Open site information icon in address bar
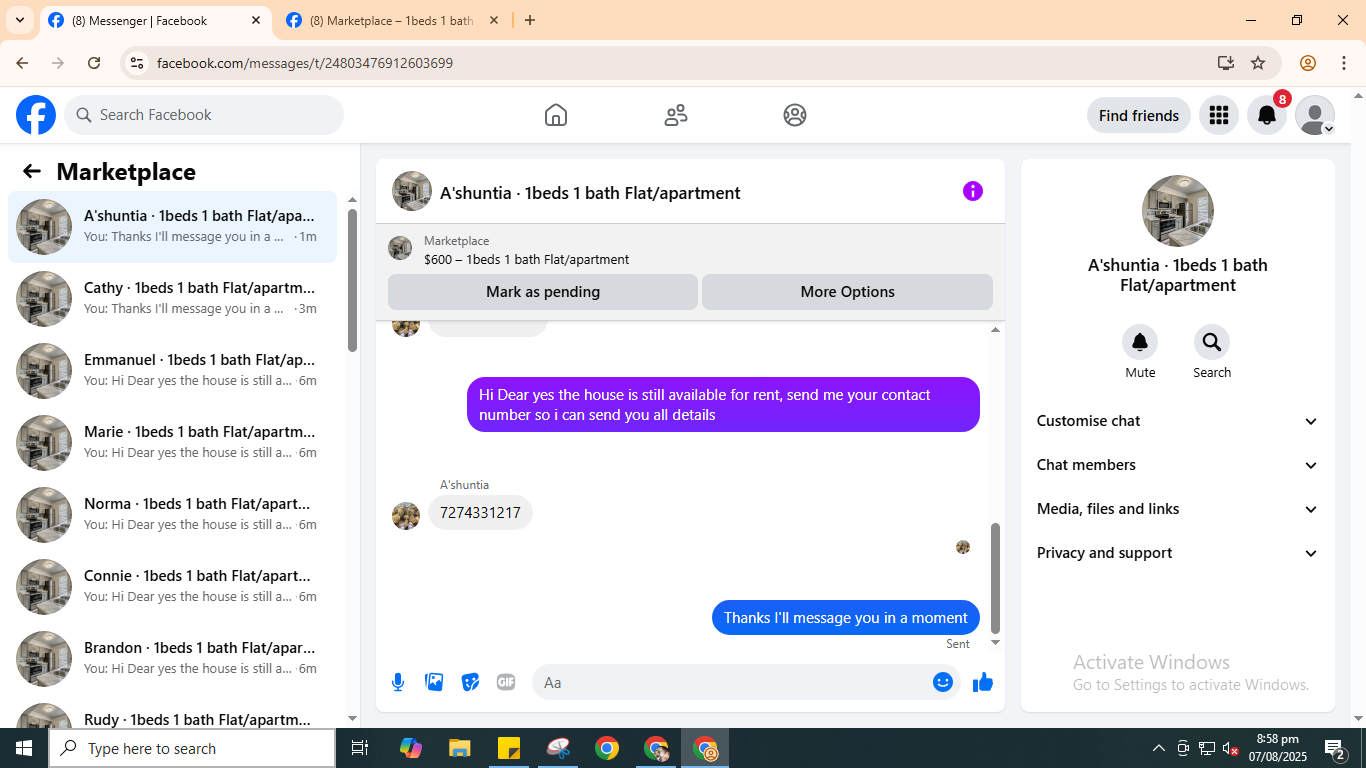The height and width of the screenshot is (768, 1366). point(138,63)
